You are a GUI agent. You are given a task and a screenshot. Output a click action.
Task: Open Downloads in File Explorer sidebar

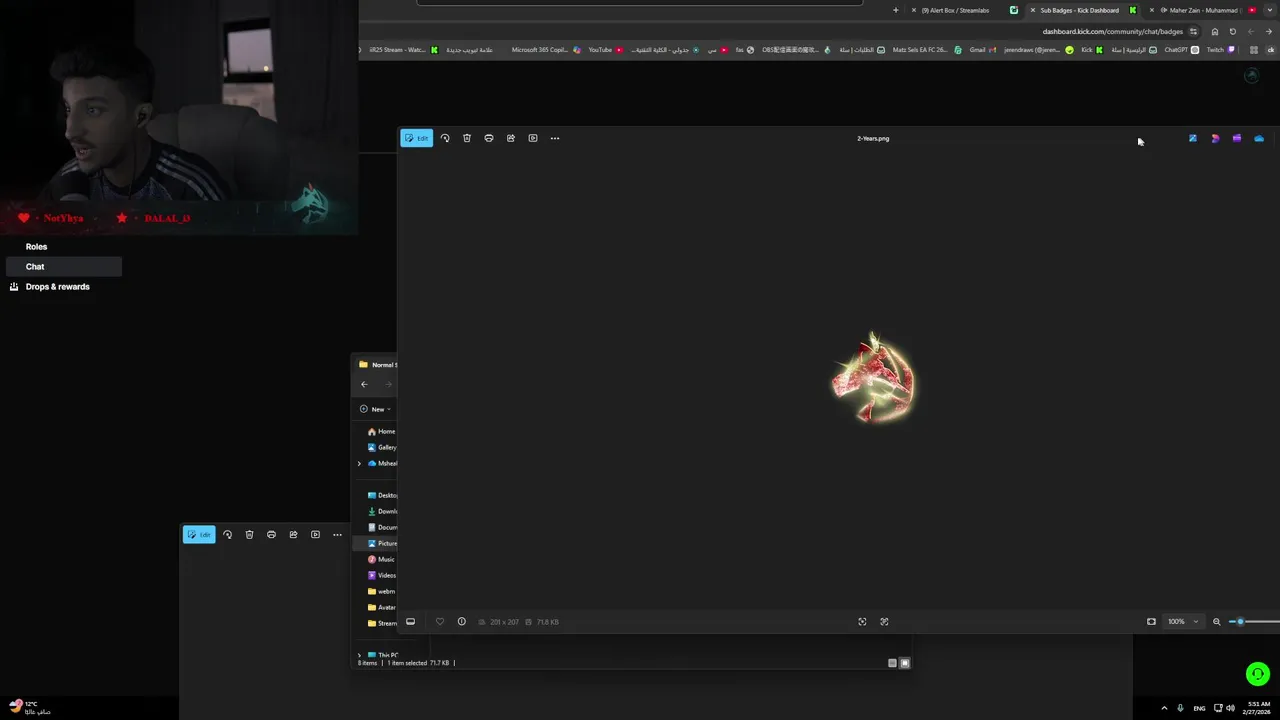[x=382, y=511]
